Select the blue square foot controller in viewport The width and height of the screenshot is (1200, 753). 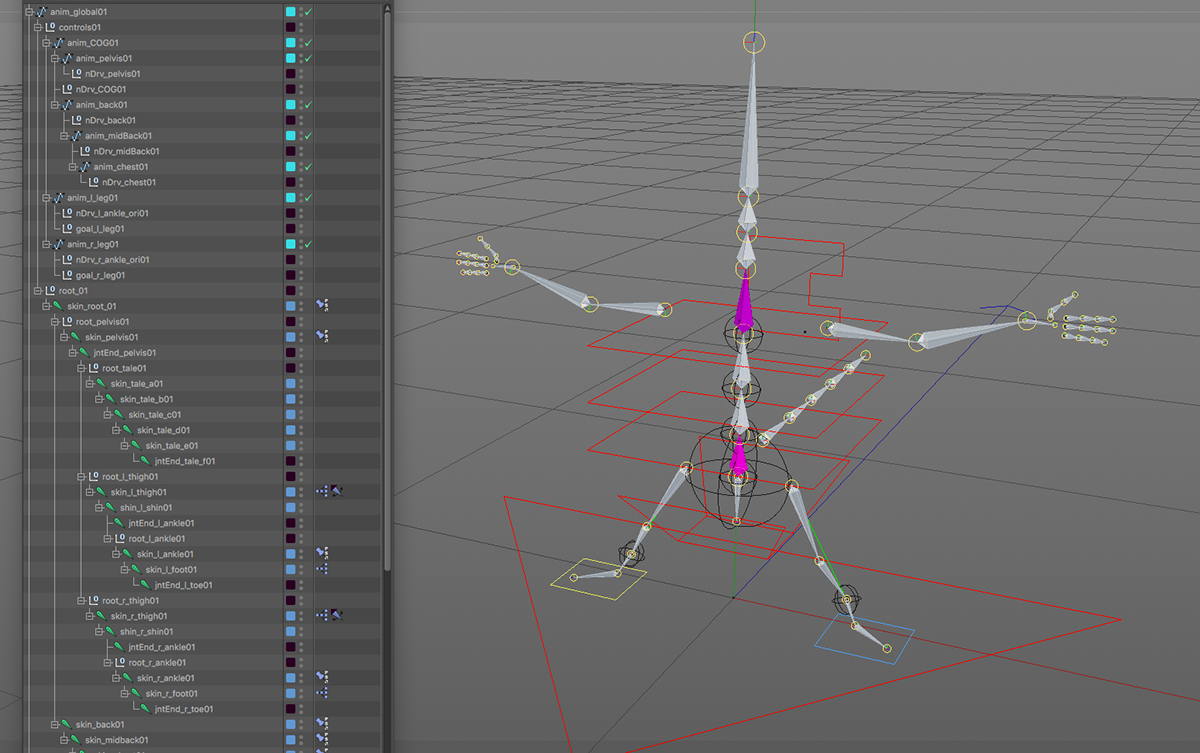[x=864, y=638]
